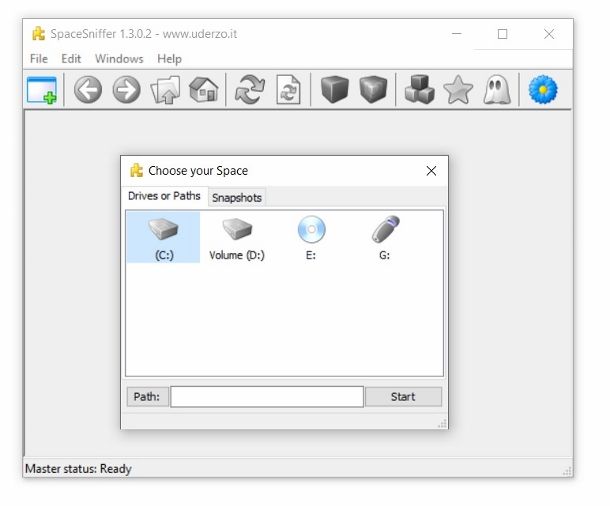Select the G: USB flash drive
610x506 pixels.
[385, 237]
